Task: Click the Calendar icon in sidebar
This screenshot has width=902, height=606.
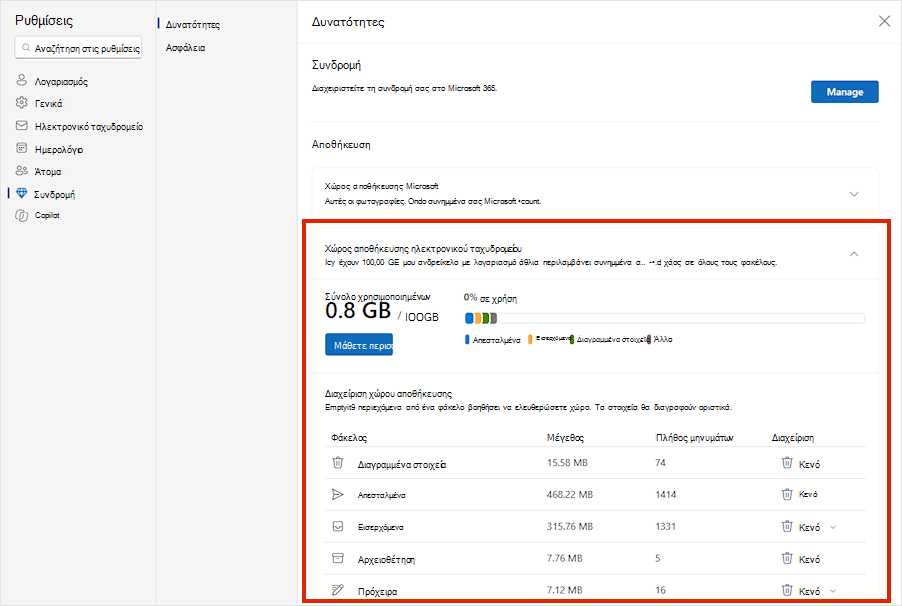Action: [x=22, y=148]
